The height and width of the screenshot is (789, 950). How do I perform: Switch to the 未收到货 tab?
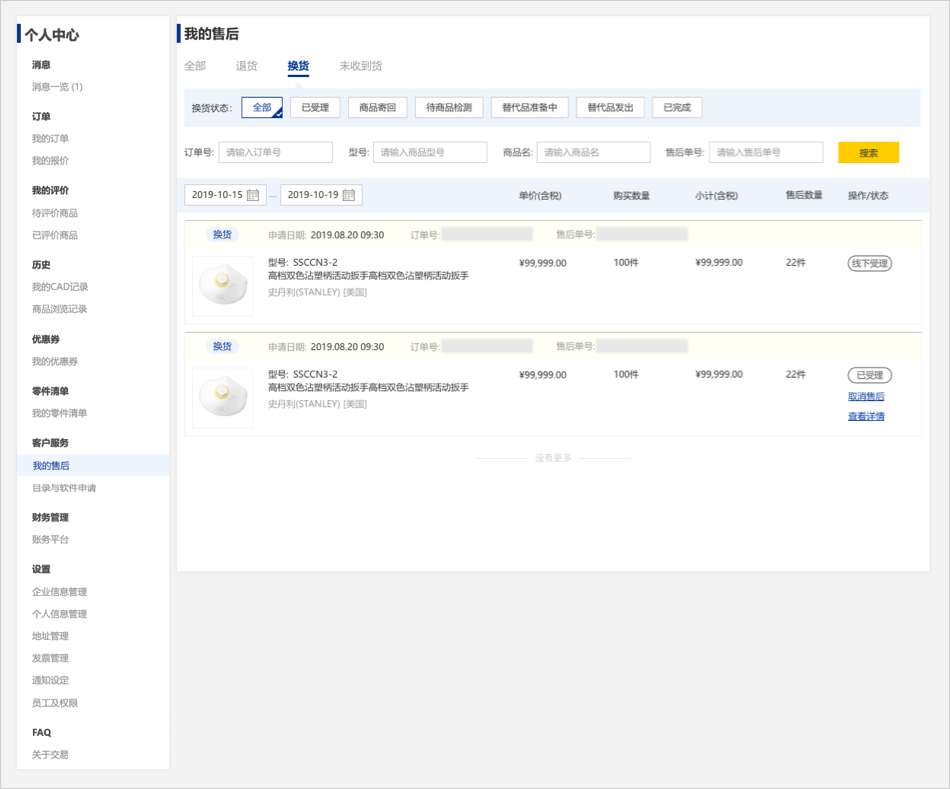tap(360, 66)
